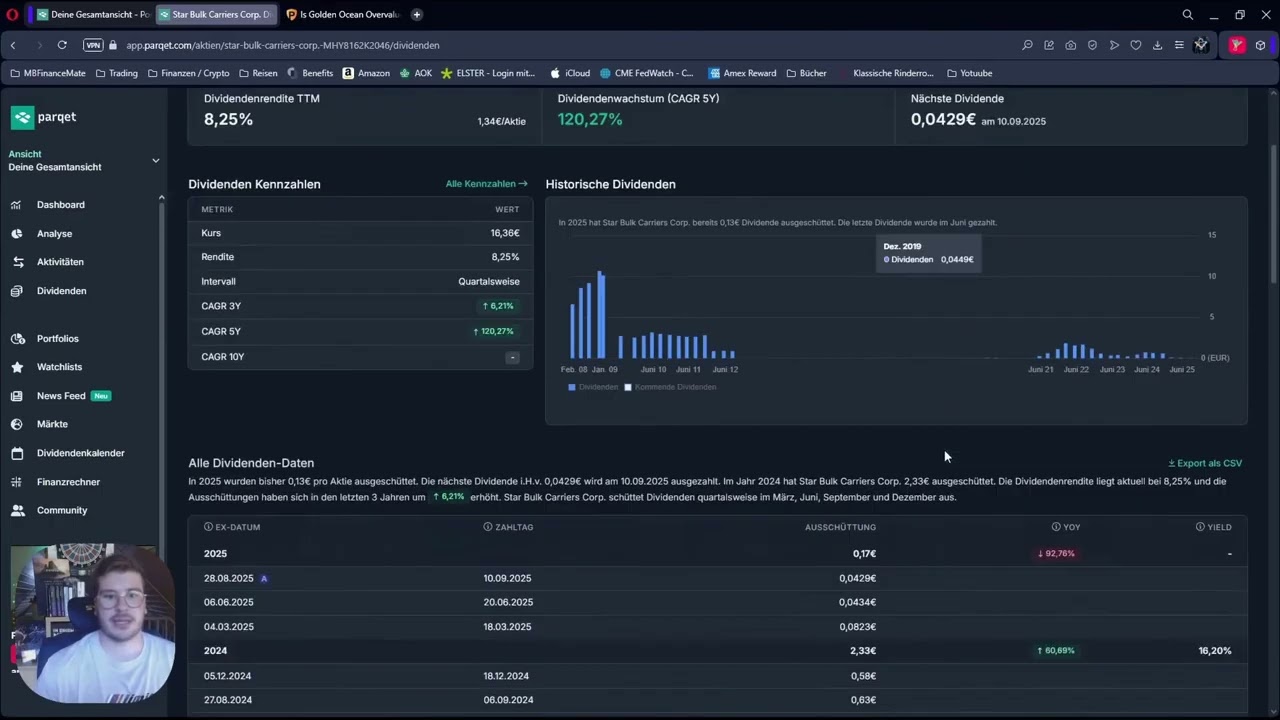1280x720 pixels.
Task: Switch to the Deine Gesamtansicht tab
Action: (92, 15)
